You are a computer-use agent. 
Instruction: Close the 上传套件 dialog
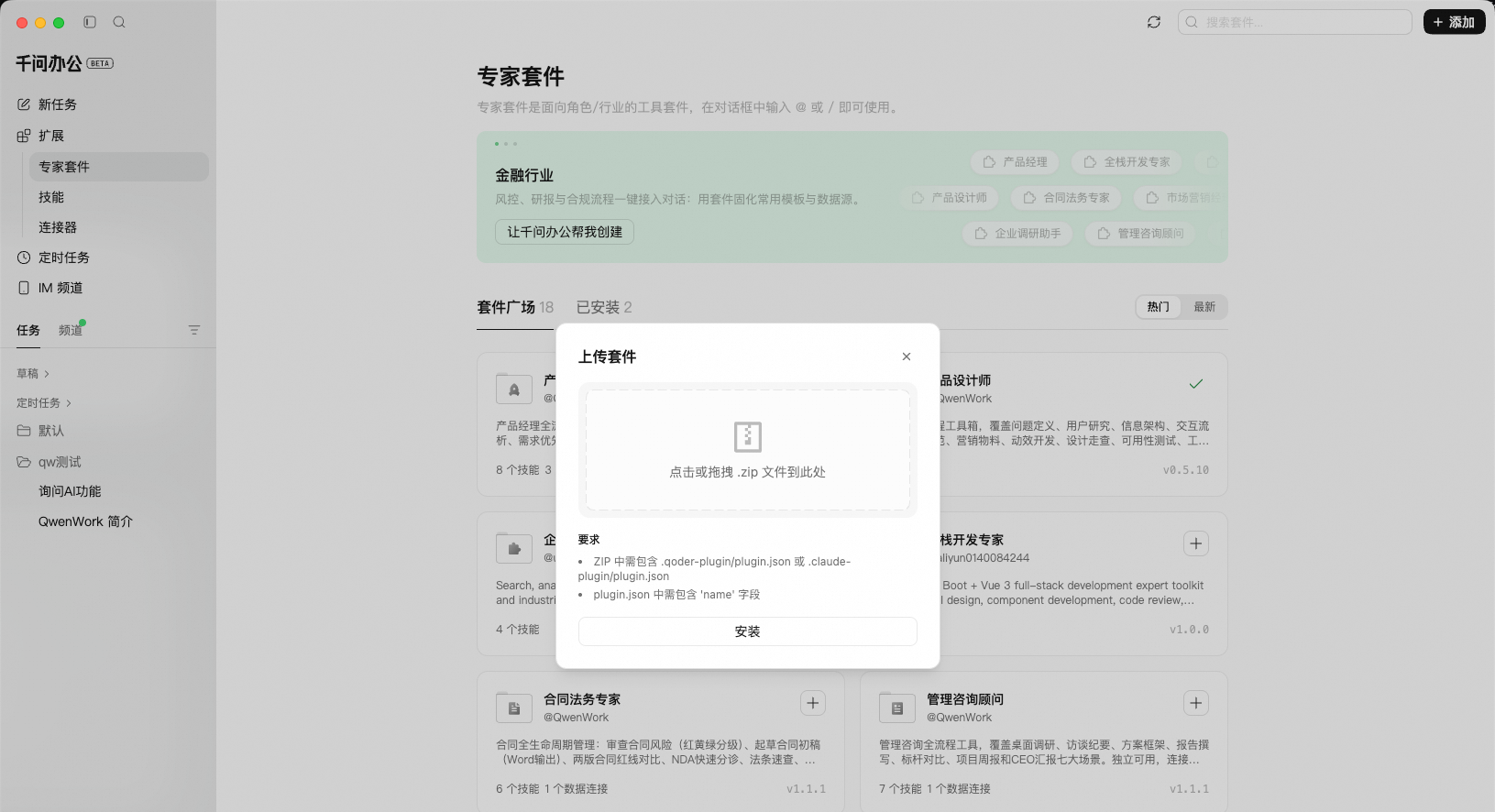[x=906, y=357]
